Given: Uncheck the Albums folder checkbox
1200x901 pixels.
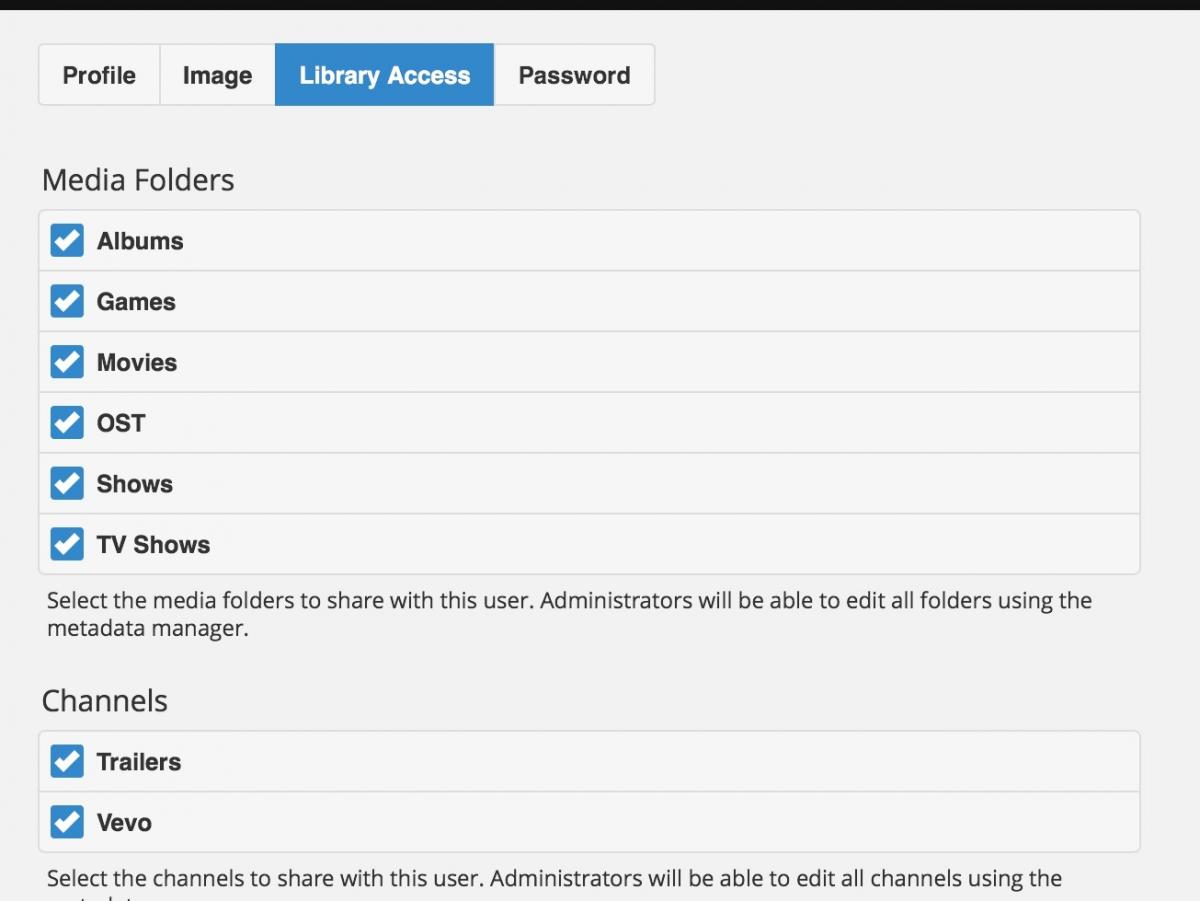Looking at the screenshot, I should point(67,241).
